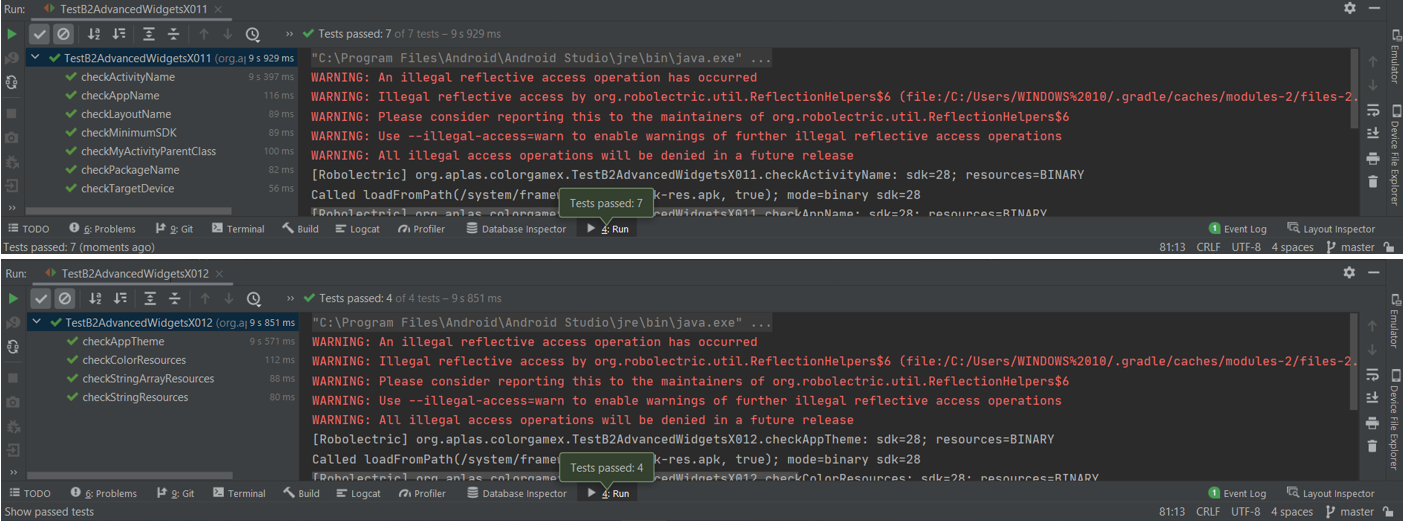
Task: Click trash icon to clear X011 console
Action: (x=1373, y=181)
